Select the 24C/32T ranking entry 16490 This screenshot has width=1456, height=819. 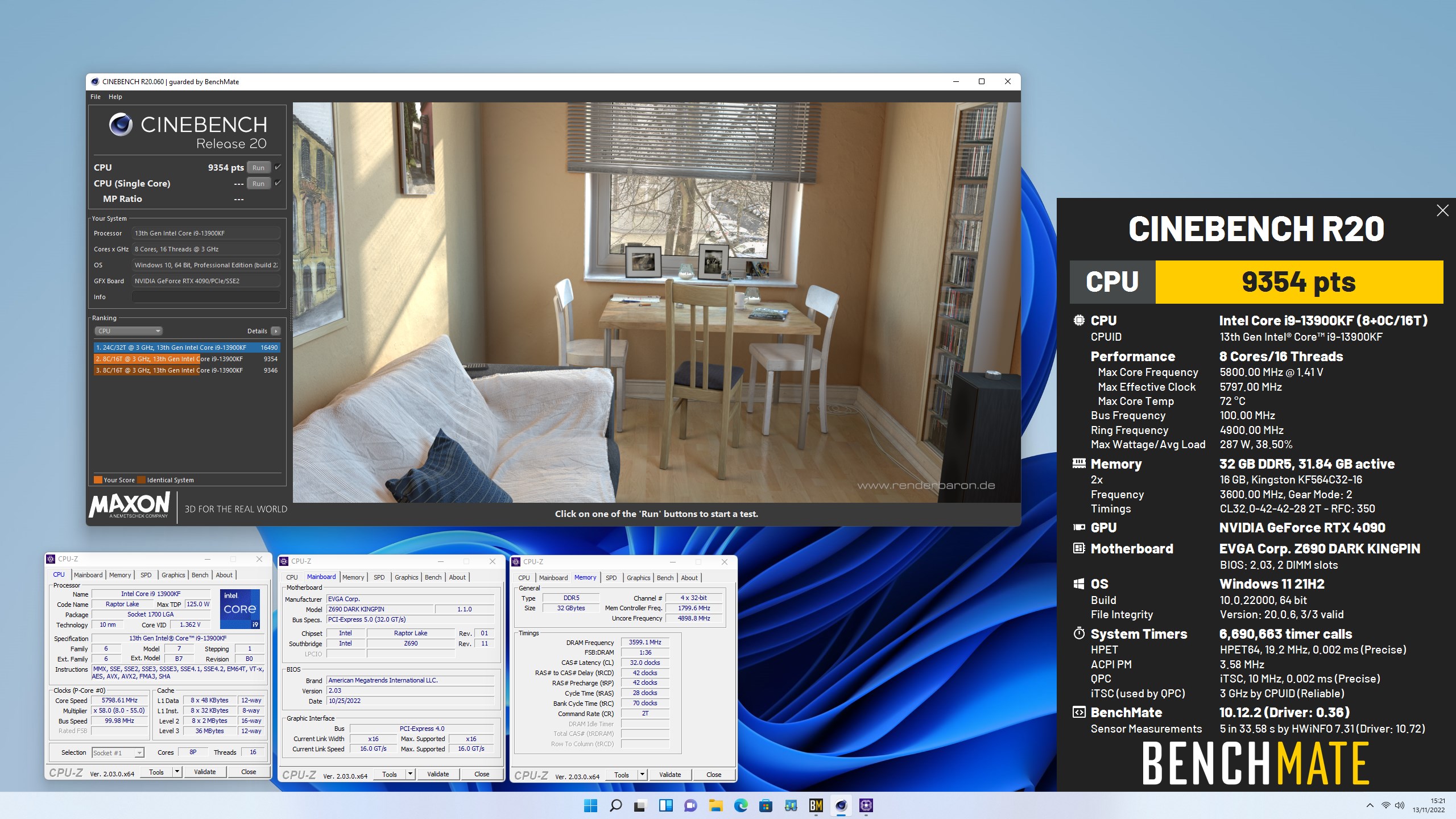tap(187, 347)
